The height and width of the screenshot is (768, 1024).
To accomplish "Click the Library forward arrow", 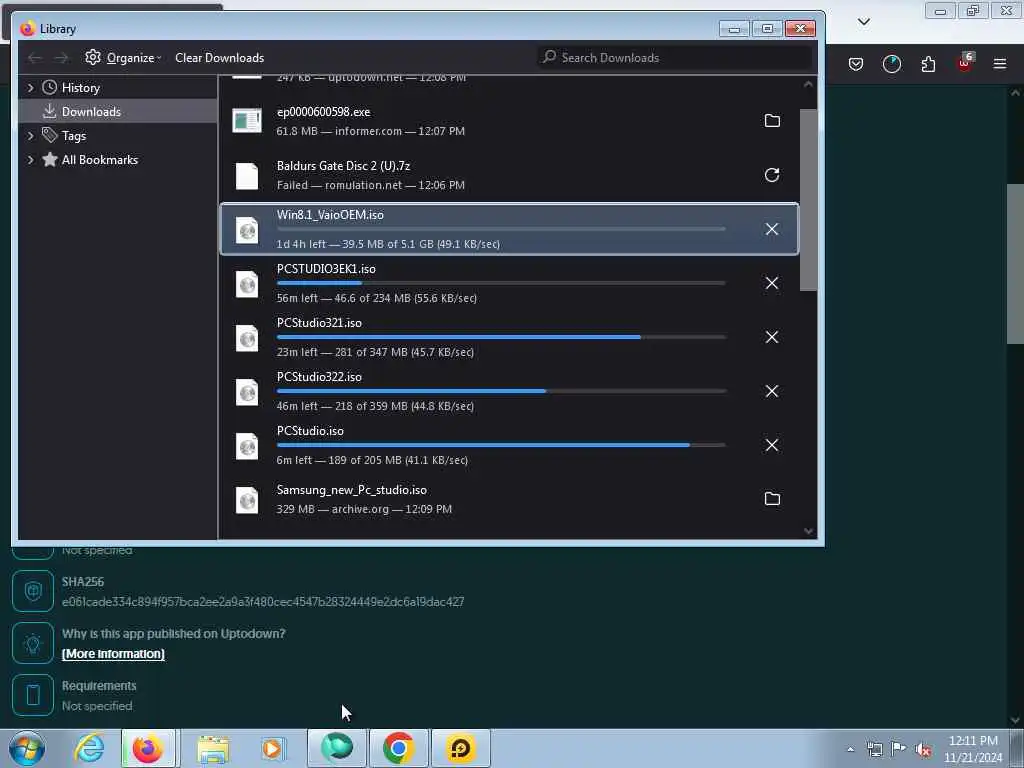I will 61,58.
